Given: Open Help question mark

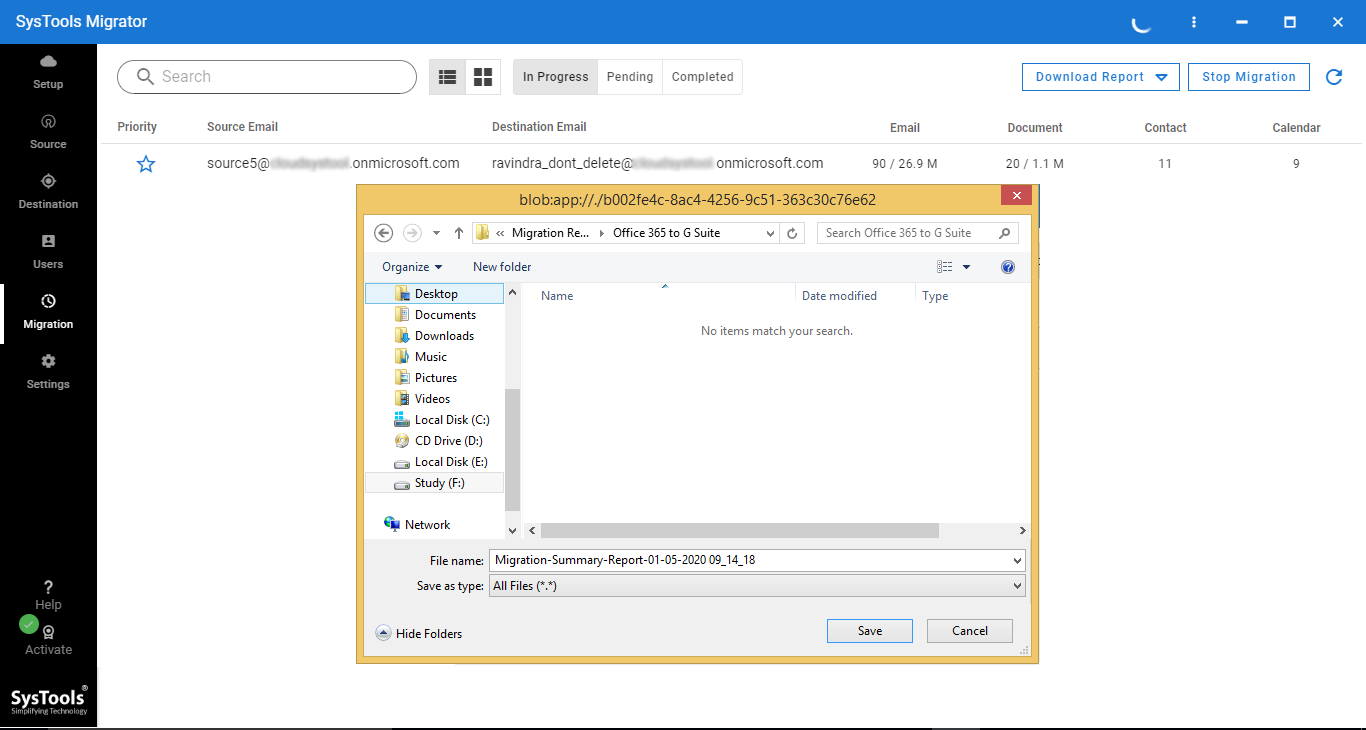Looking at the screenshot, I should point(48,587).
